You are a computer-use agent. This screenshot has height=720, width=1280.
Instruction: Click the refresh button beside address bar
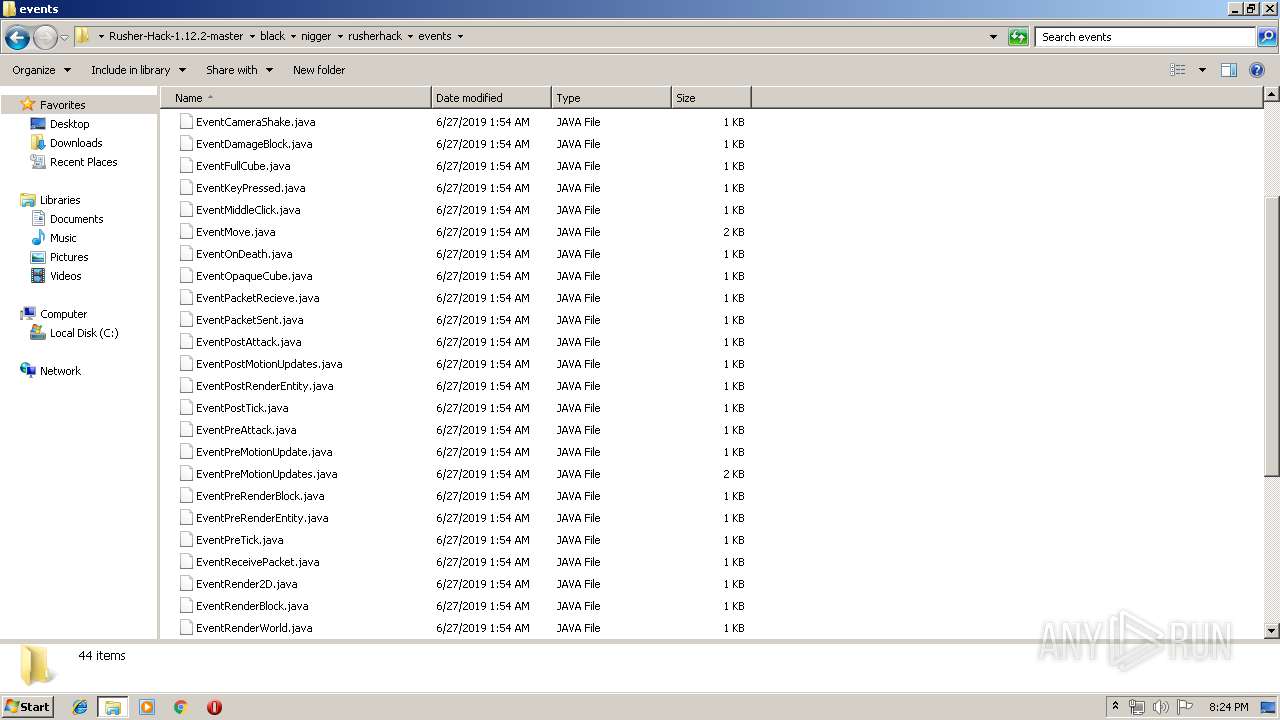(x=1018, y=37)
